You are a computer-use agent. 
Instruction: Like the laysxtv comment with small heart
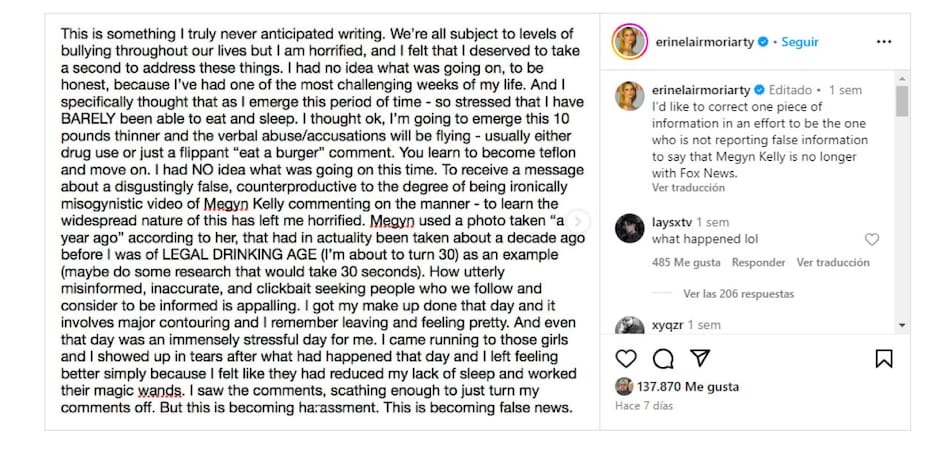872,240
